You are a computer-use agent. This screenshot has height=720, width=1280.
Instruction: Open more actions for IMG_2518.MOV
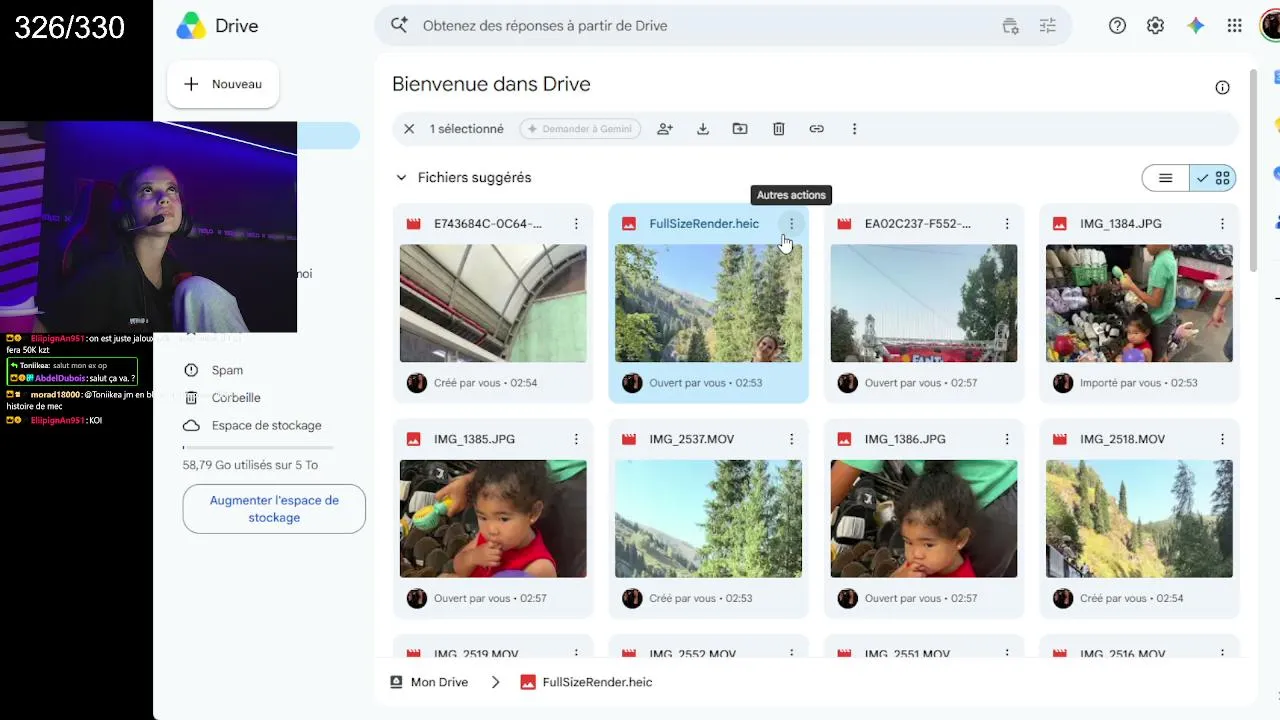point(1222,439)
